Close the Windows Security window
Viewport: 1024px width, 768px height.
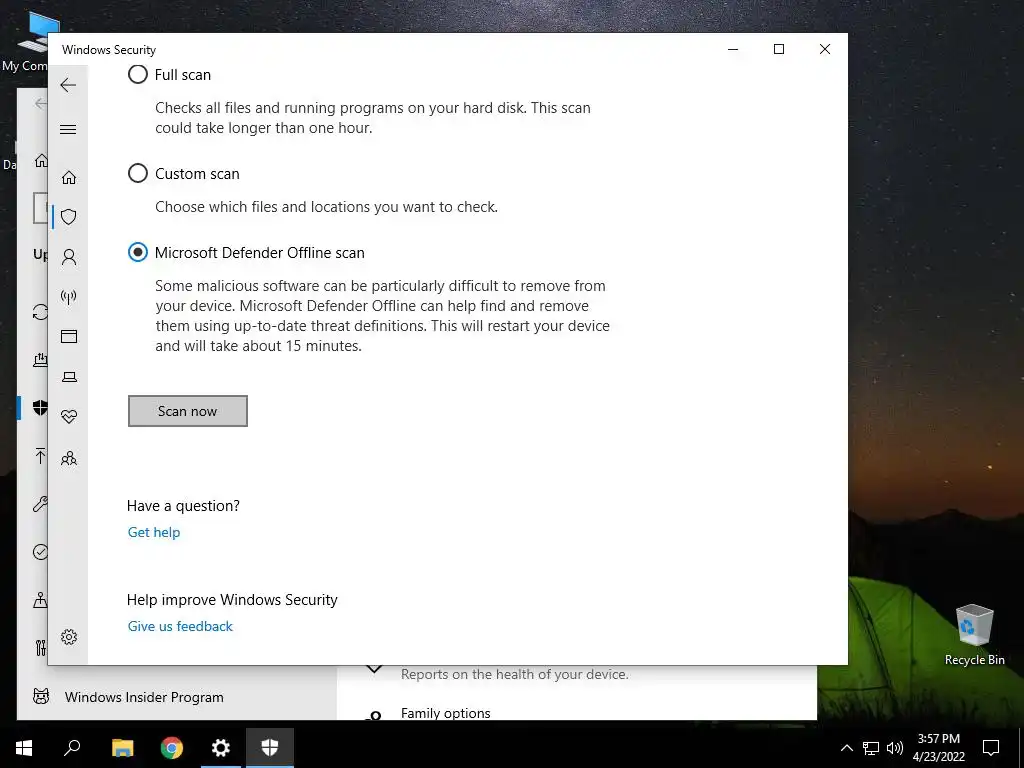click(x=825, y=49)
